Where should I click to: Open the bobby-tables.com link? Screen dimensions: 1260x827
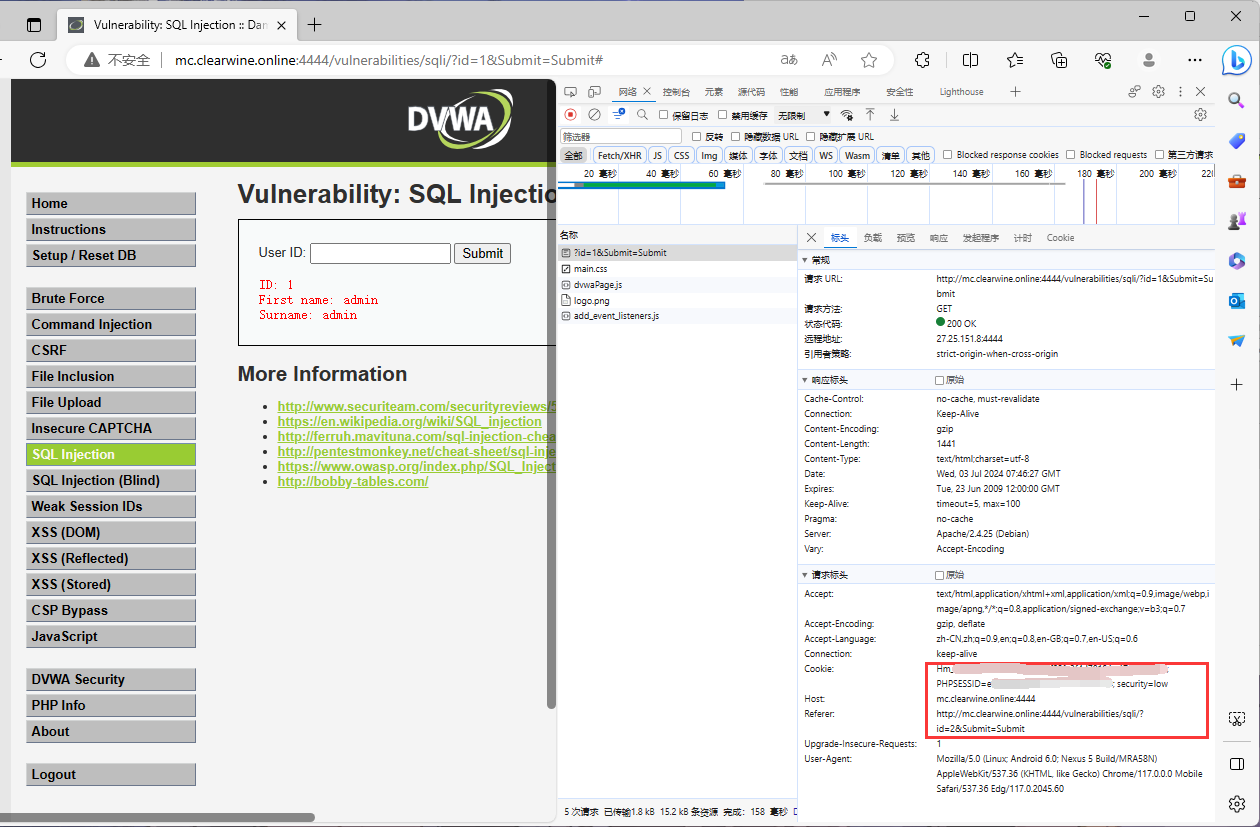353,481
